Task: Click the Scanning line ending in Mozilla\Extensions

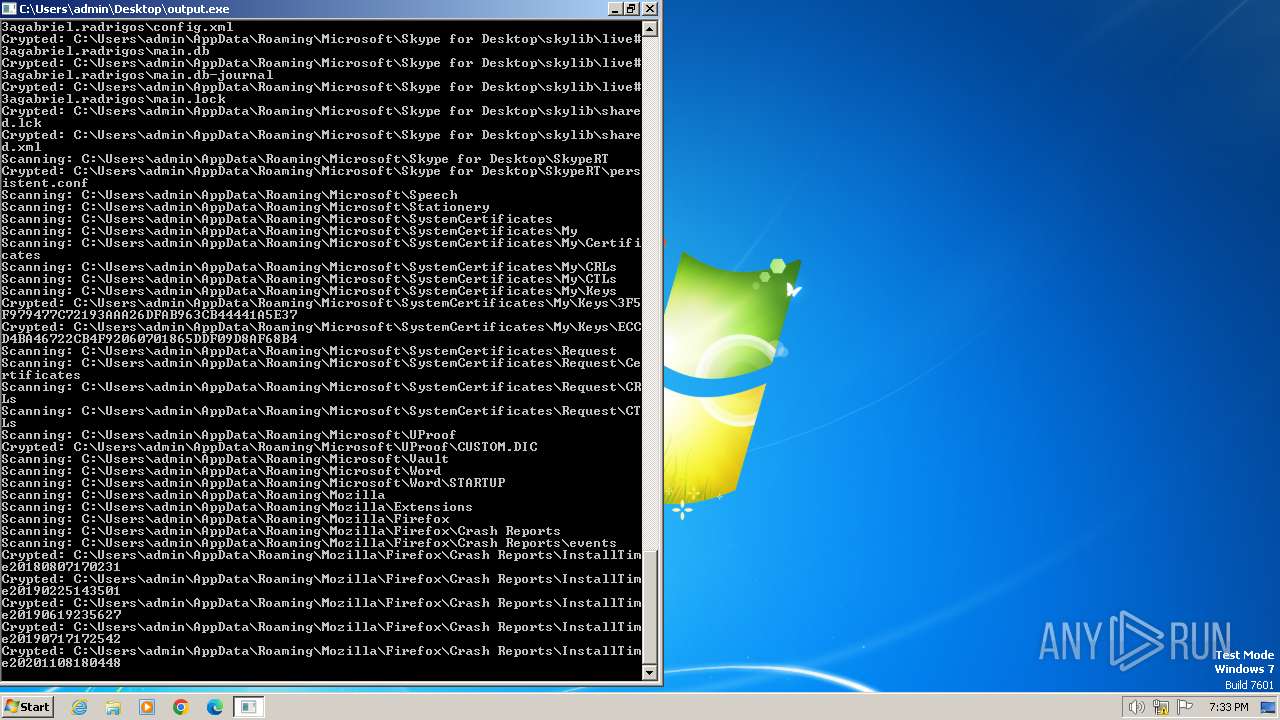Action: (x=237, y=507)
